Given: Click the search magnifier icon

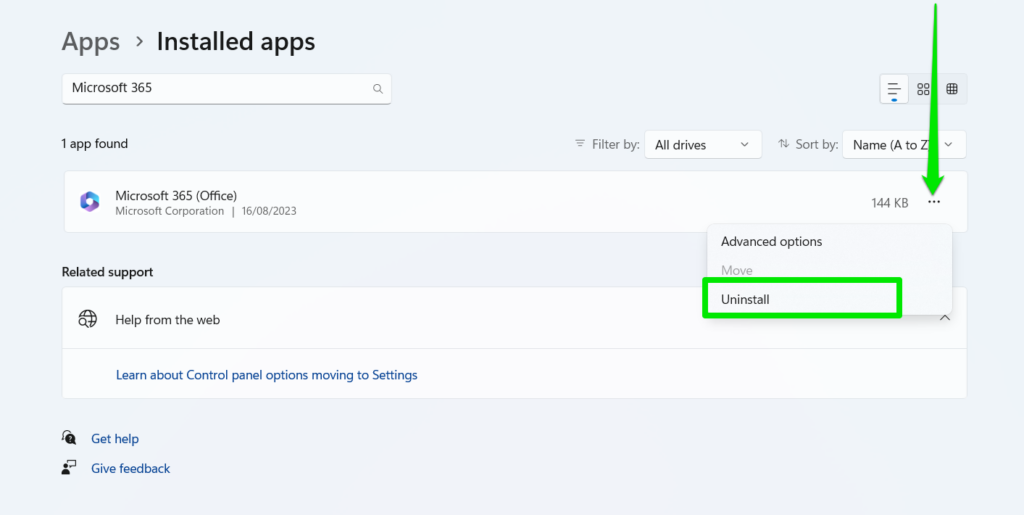Looking at the screenshot, I should [x=378, y=89].
